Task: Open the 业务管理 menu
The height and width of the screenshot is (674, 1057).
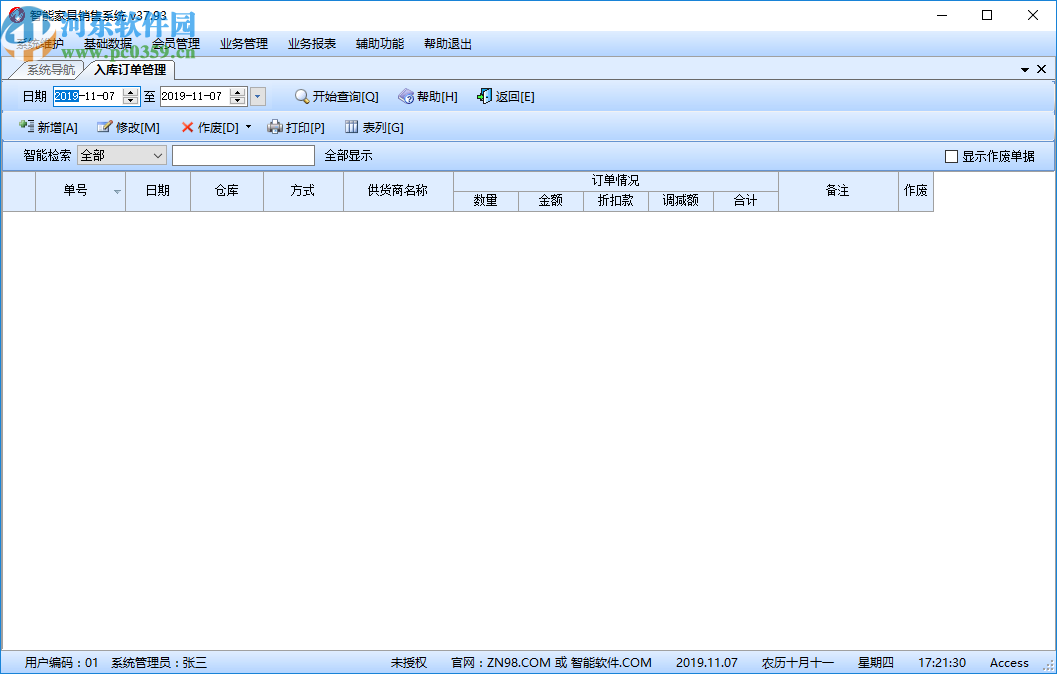Action: [243, 44]
